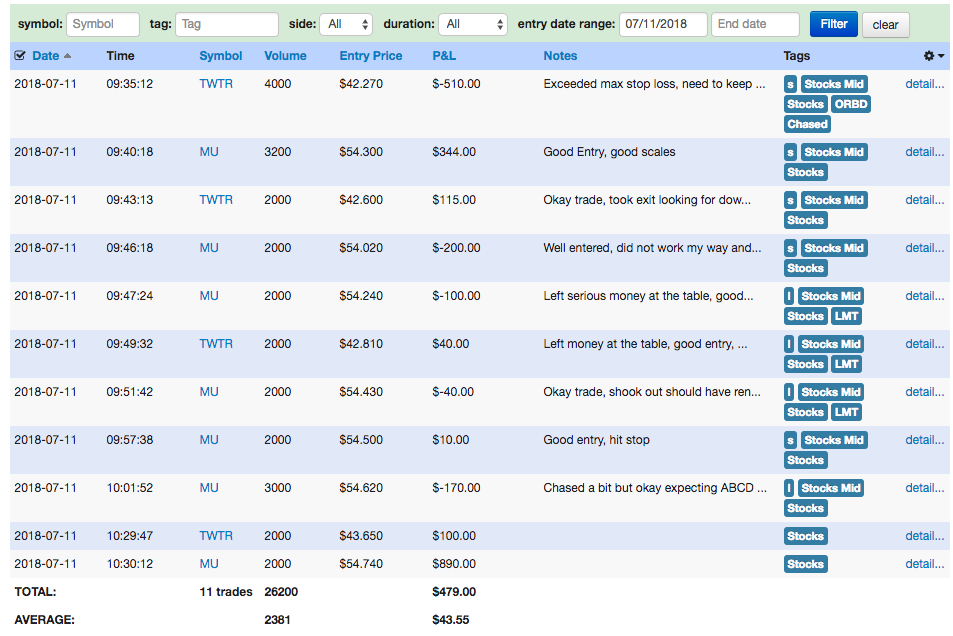Viewport: 953px width, 636px height.
Task: Click the entry price $42.270
Action: tap(361, 84)
